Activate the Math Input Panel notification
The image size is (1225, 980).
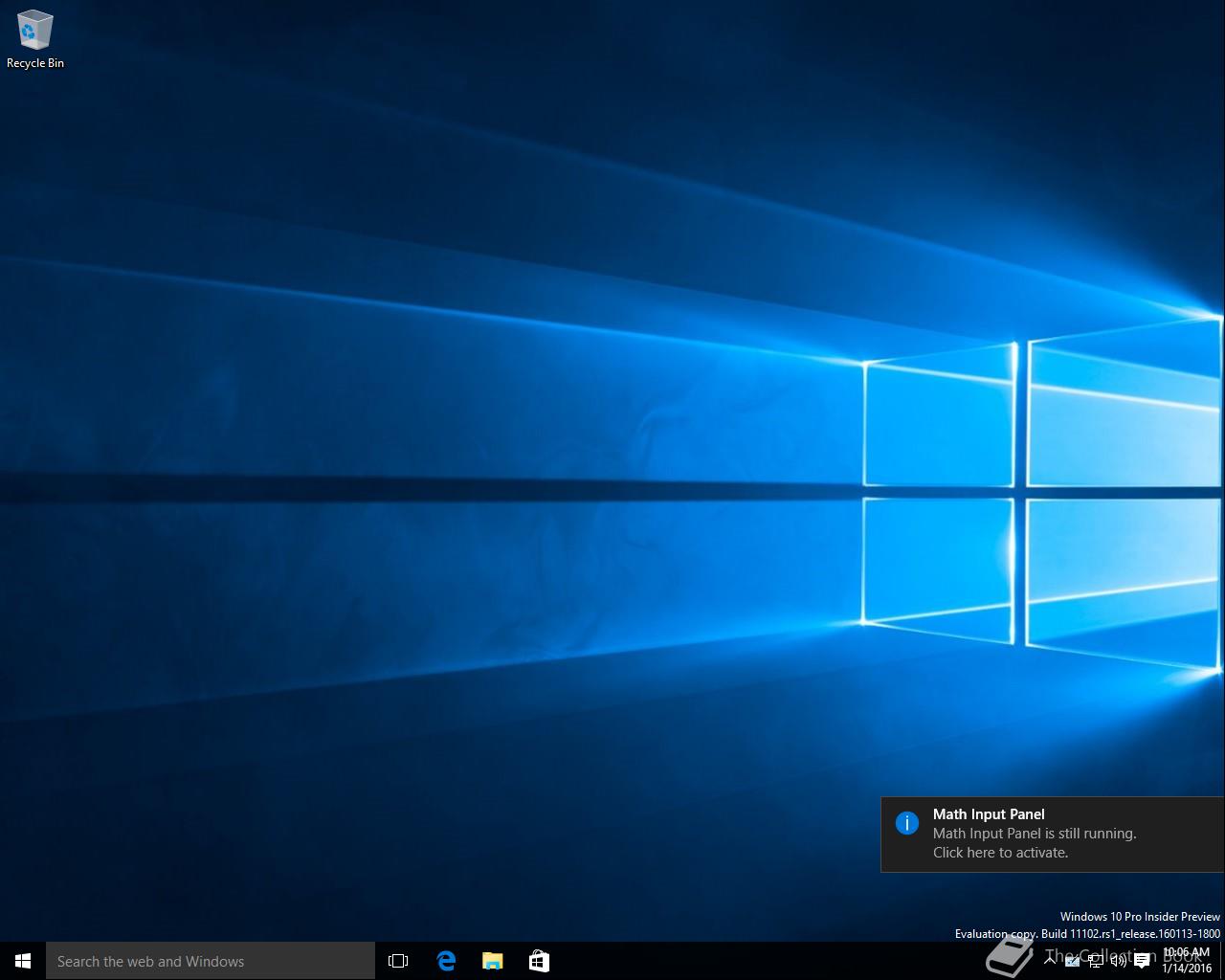click(x=1051, y=834)
